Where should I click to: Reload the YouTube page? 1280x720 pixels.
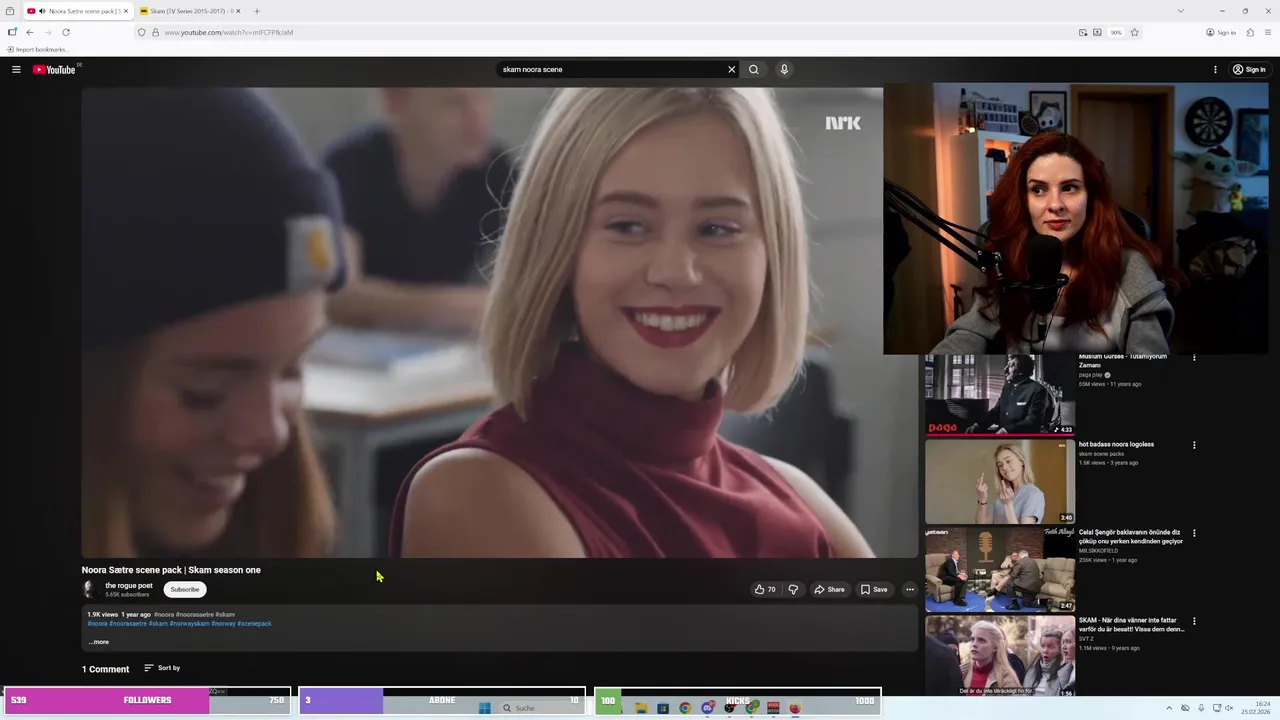(x=66, y=32)
